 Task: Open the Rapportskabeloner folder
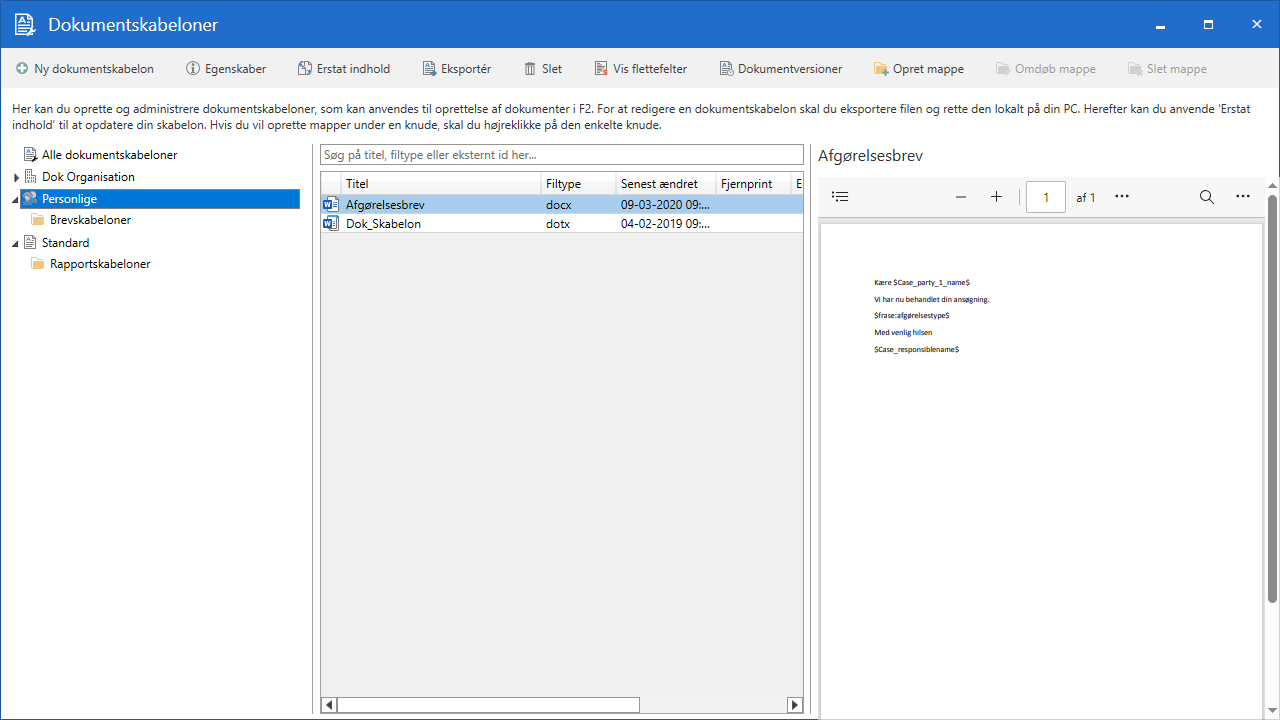click(x=100, y=264)
